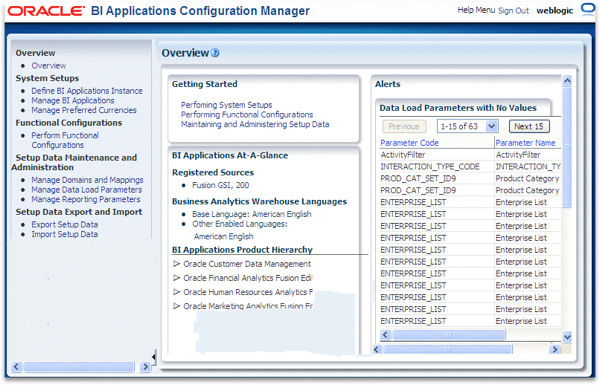This screenshot has height=385, width=600.
Task: Open the Overview link in navigation
Action: 49,66
